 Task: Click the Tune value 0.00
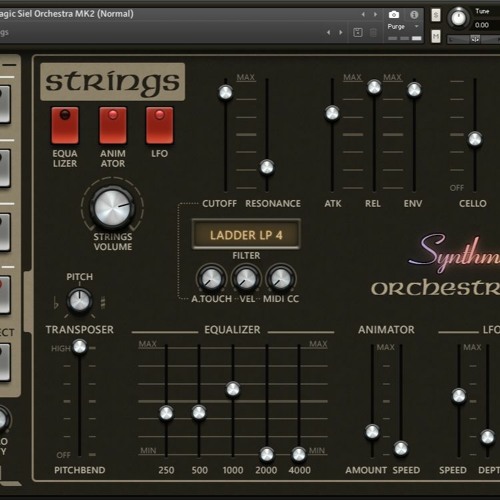(x=482, y=25)
